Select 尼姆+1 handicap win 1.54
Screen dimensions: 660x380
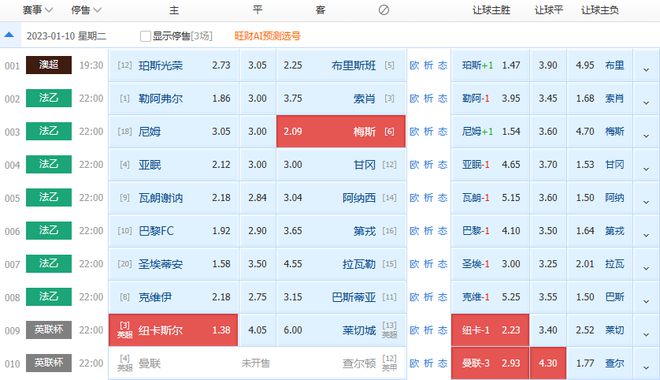click(490, 131)
